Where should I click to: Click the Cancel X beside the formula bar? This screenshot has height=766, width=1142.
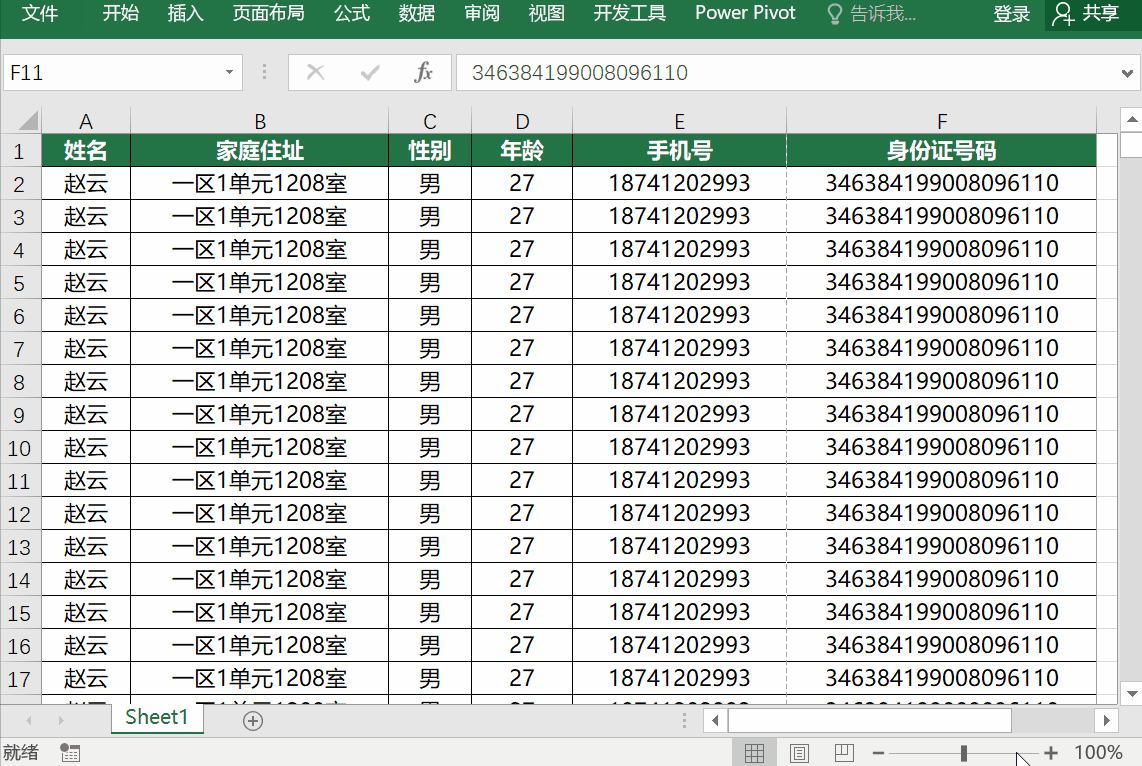316,72
